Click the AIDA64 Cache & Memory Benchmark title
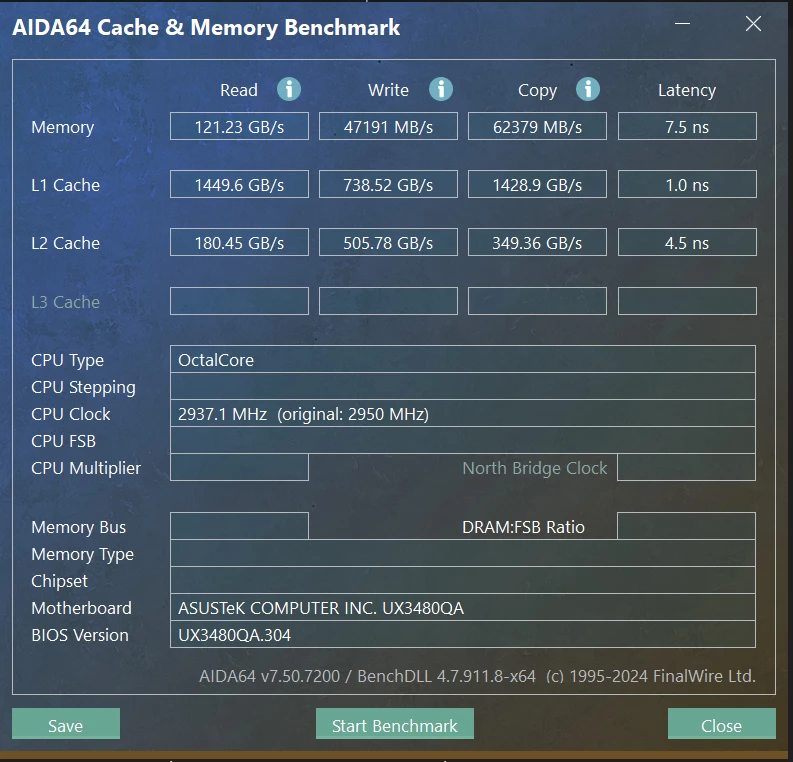Image resolution: width=793 pixels, height=762 pixels. point(206,28)
